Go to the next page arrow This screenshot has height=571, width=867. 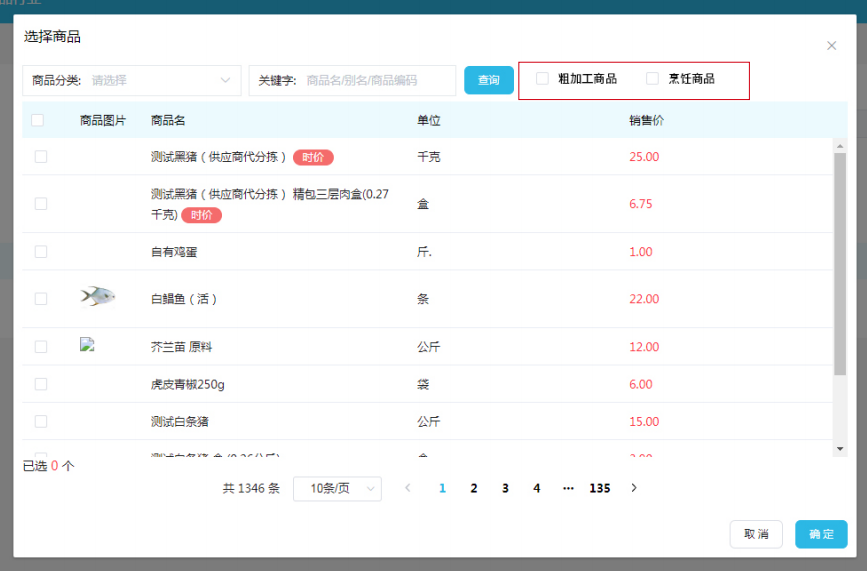(x=634, y=488)
